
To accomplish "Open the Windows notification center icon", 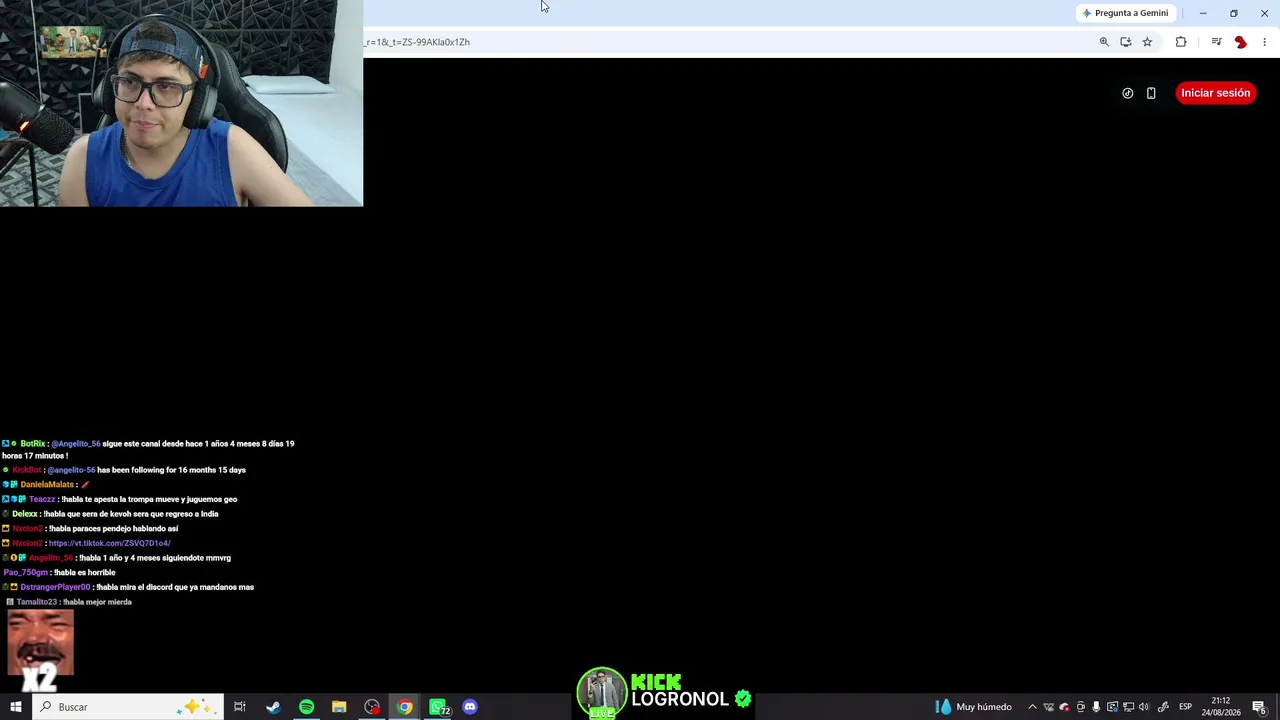I will point(1260,707).
